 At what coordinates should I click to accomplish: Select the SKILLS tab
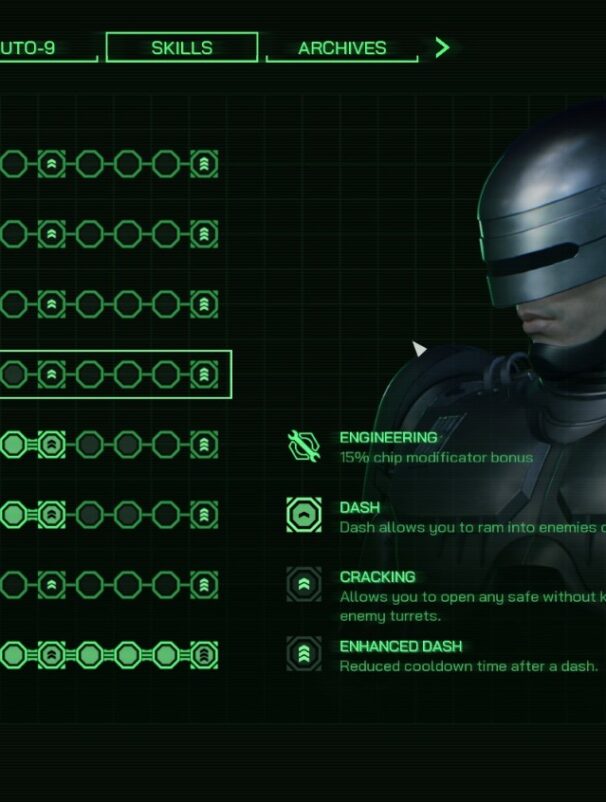tap(182, 48)
